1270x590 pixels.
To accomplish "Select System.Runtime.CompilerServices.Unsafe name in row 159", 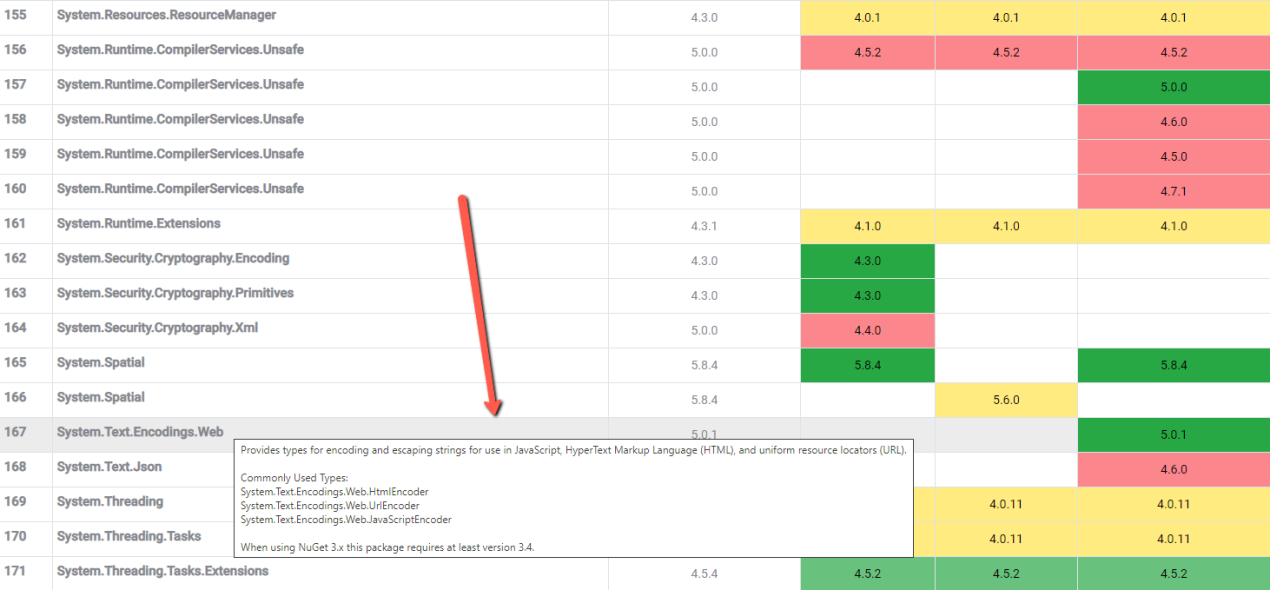I will pos(180,154).
